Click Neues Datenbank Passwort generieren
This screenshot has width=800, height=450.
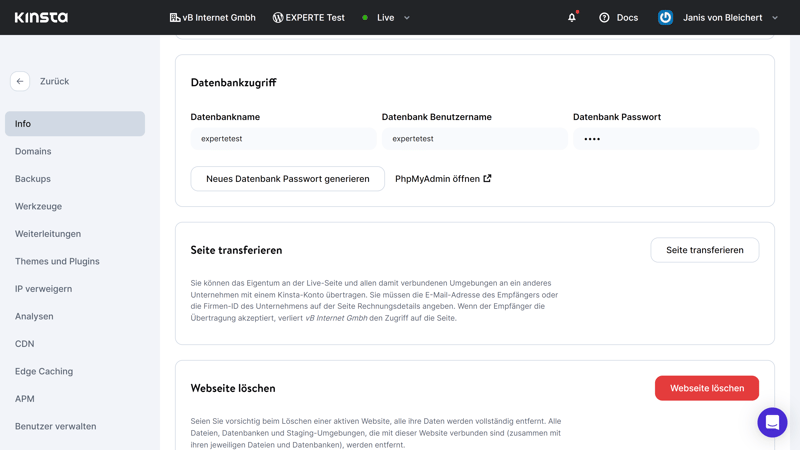coord(287,178)
